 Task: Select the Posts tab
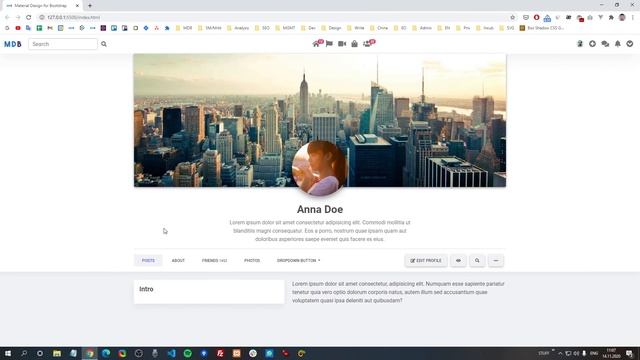[148, 260]
